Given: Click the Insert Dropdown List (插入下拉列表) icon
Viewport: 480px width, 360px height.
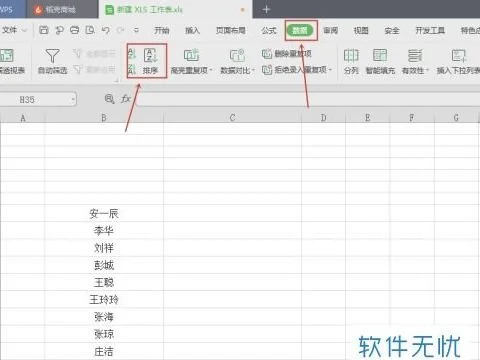Looking at the screenshot, I should coord(458,56).
